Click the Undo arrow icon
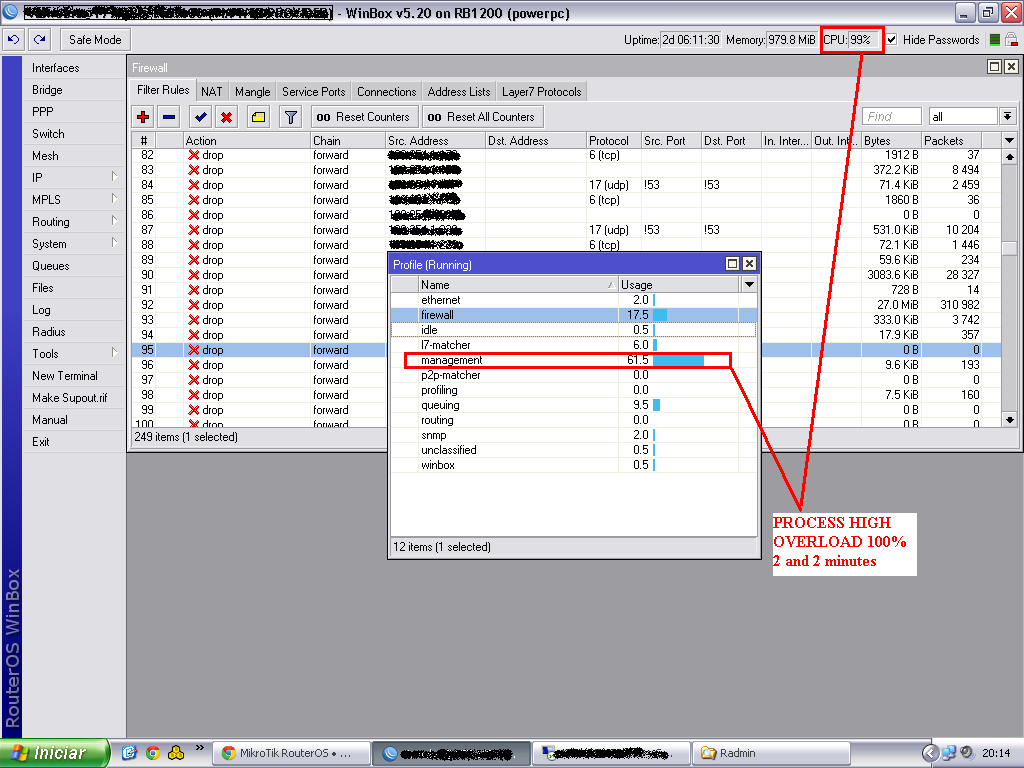This screenshot has width=1024, height=768. [x=13, y=40]
